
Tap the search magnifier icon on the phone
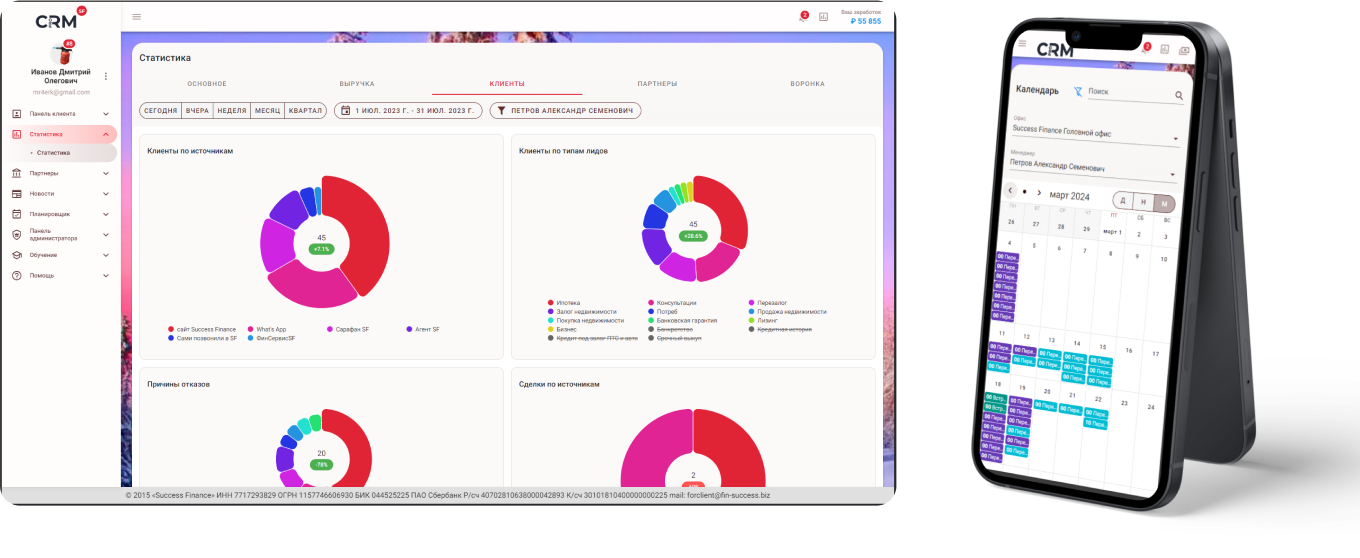point(1179,96)
